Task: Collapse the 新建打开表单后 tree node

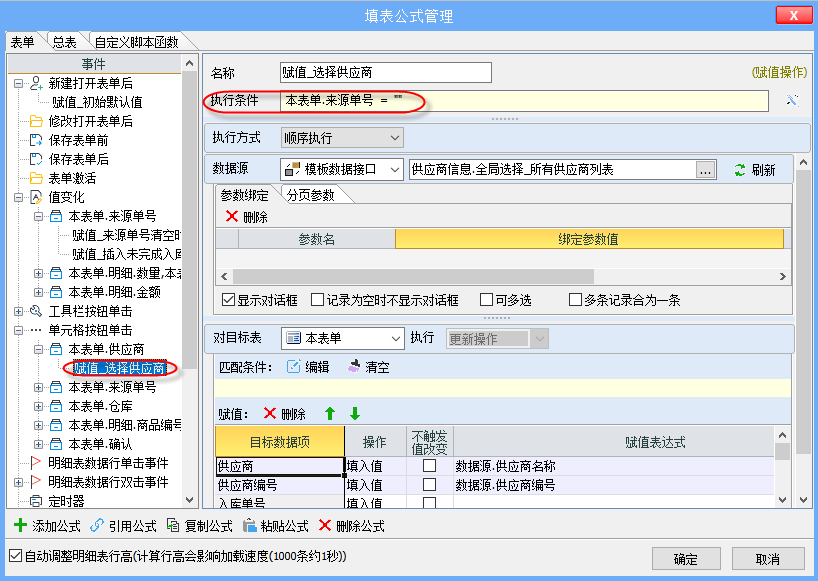Action: pyautogui.click(x=18, y=83)
